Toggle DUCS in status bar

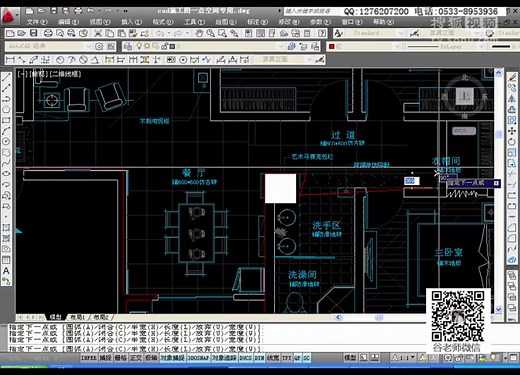(246, 358)
